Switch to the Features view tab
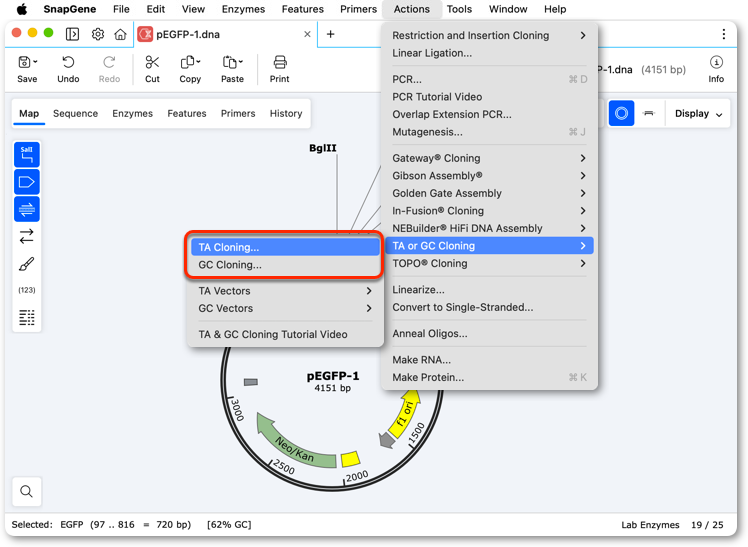This screenshot has width=748, height=547. click(x=187, y=114)
